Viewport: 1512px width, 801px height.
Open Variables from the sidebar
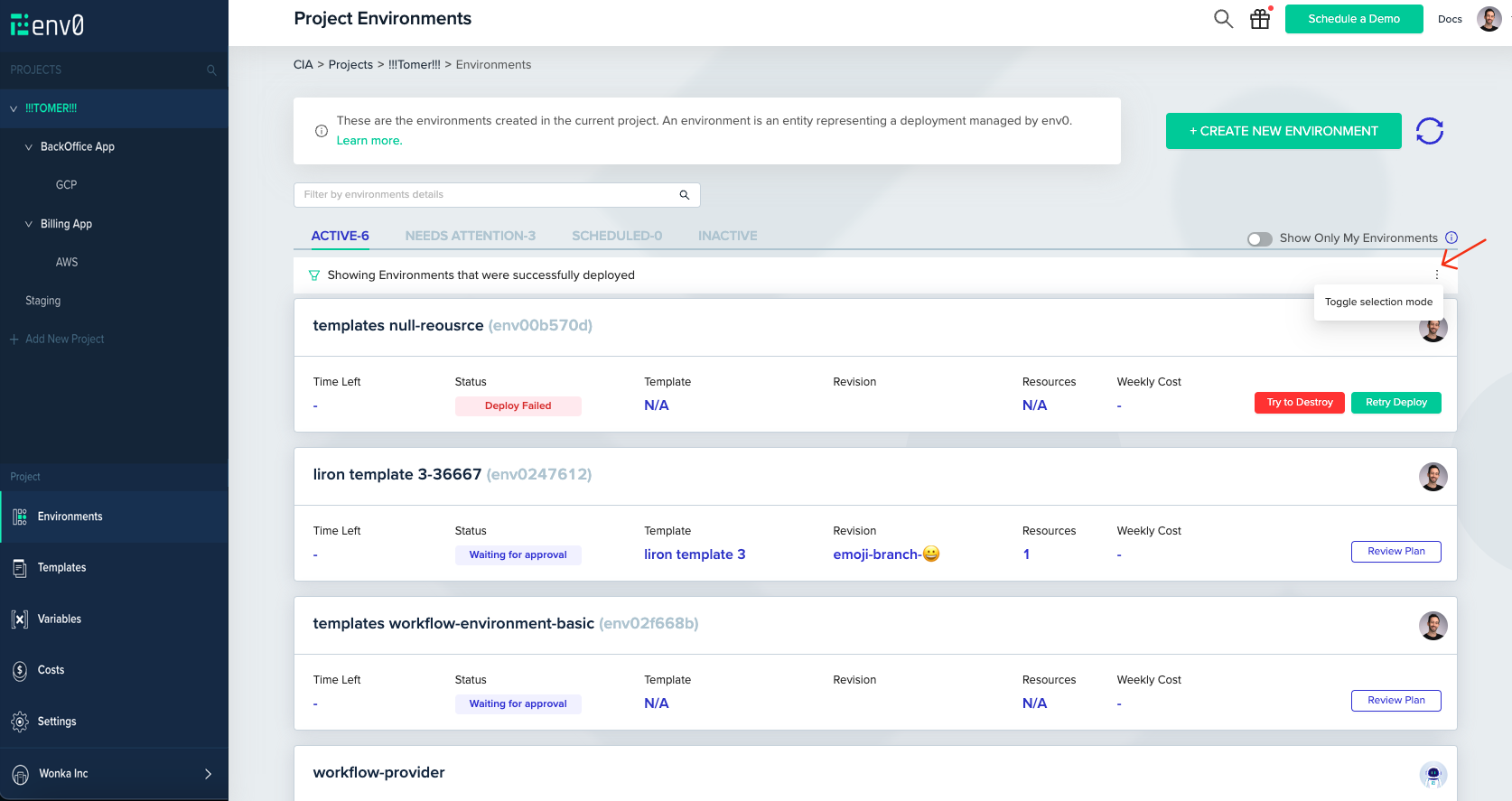[60, 619]
